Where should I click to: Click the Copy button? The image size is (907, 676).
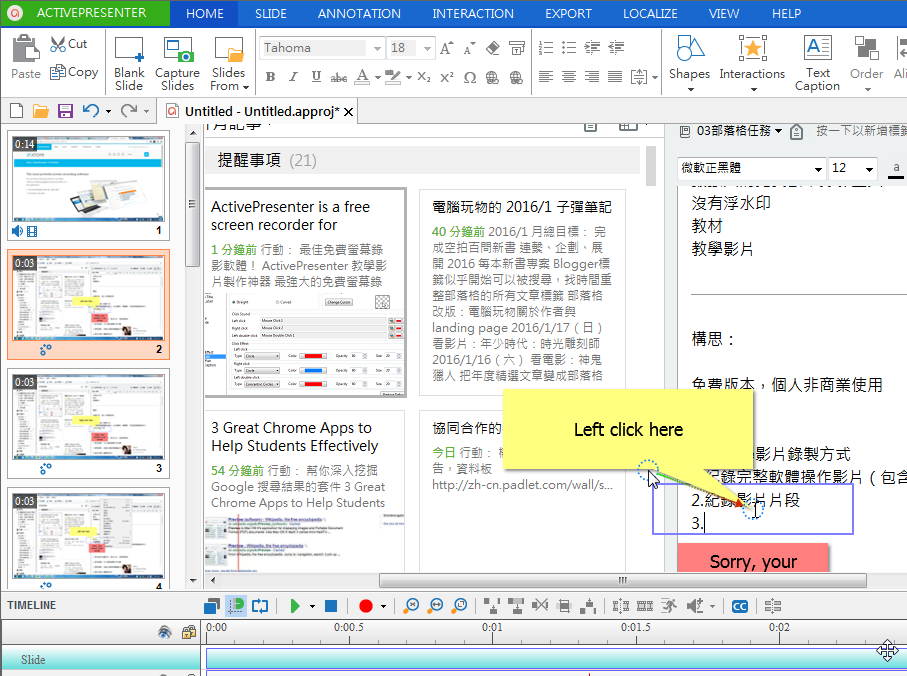74,72
